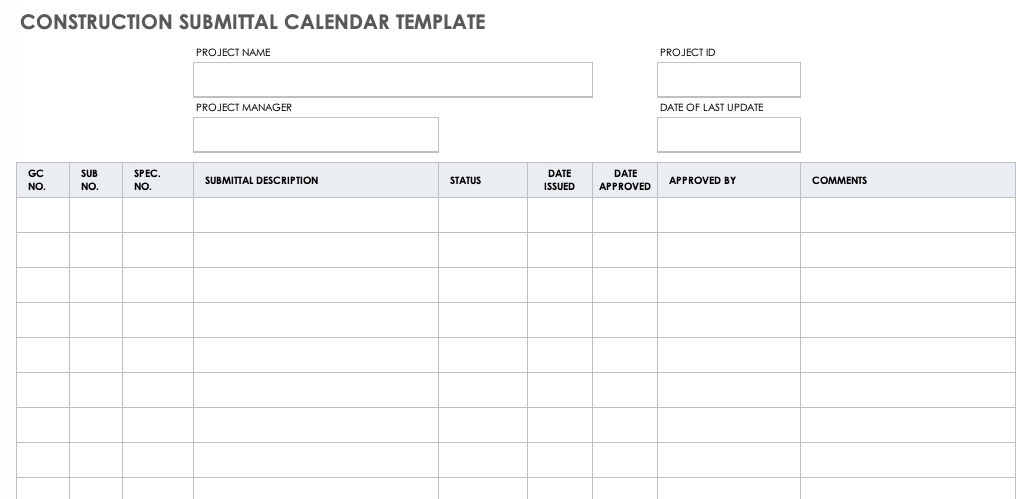Click the template title text
This screenshot has width=1033, height=499.
pyautogui.click(x=253, y=22)
